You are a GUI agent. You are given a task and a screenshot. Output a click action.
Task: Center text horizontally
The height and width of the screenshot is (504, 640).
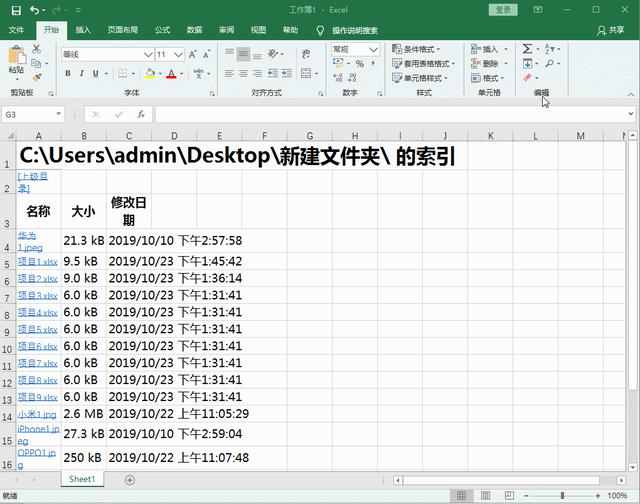(243, 73)
